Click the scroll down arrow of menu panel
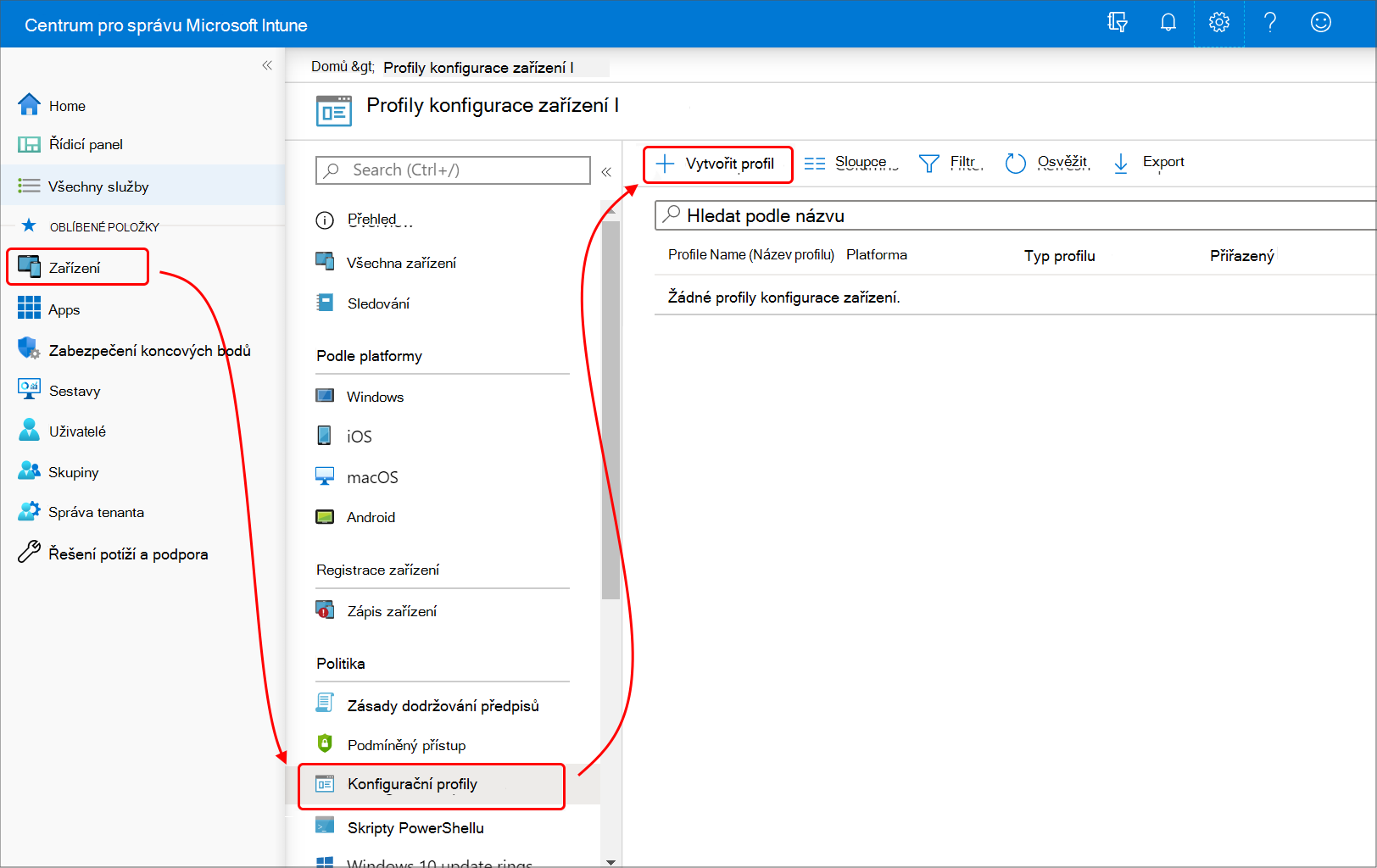1377x868 pixels. tap(610, 861)
